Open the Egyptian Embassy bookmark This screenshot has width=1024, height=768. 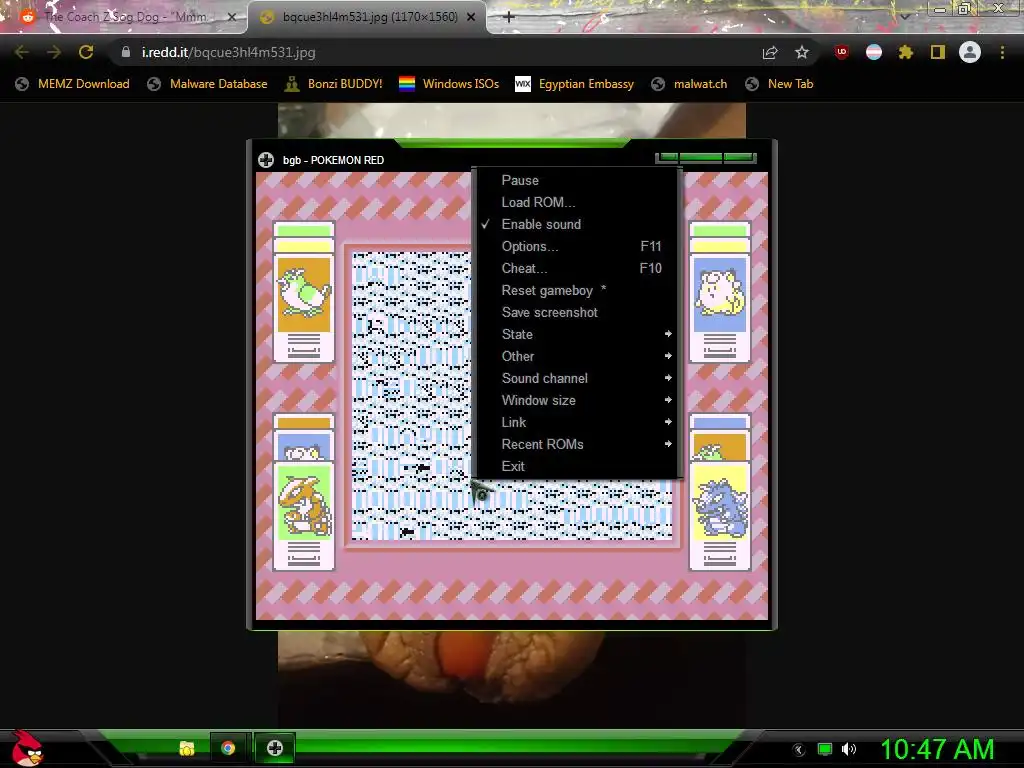575,84
